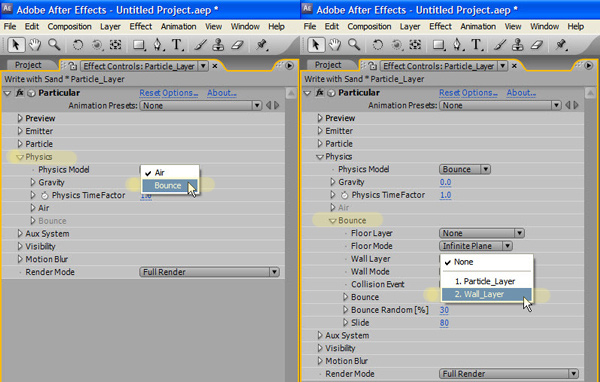Select the Hand tool in left toolbar

(35, 45)
